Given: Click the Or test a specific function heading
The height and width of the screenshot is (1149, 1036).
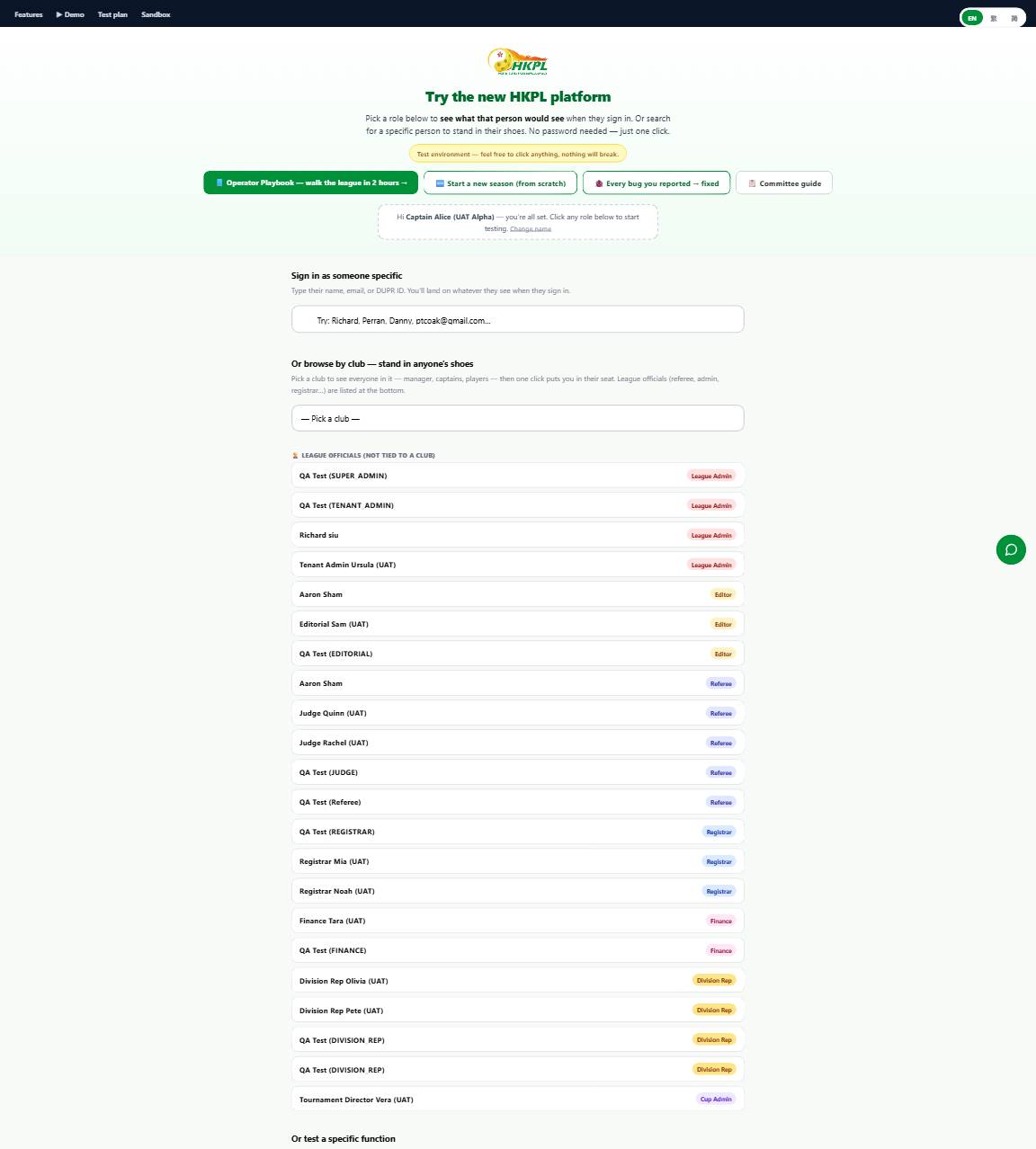Looking at the screenshot, I should tap(344, 1138).
